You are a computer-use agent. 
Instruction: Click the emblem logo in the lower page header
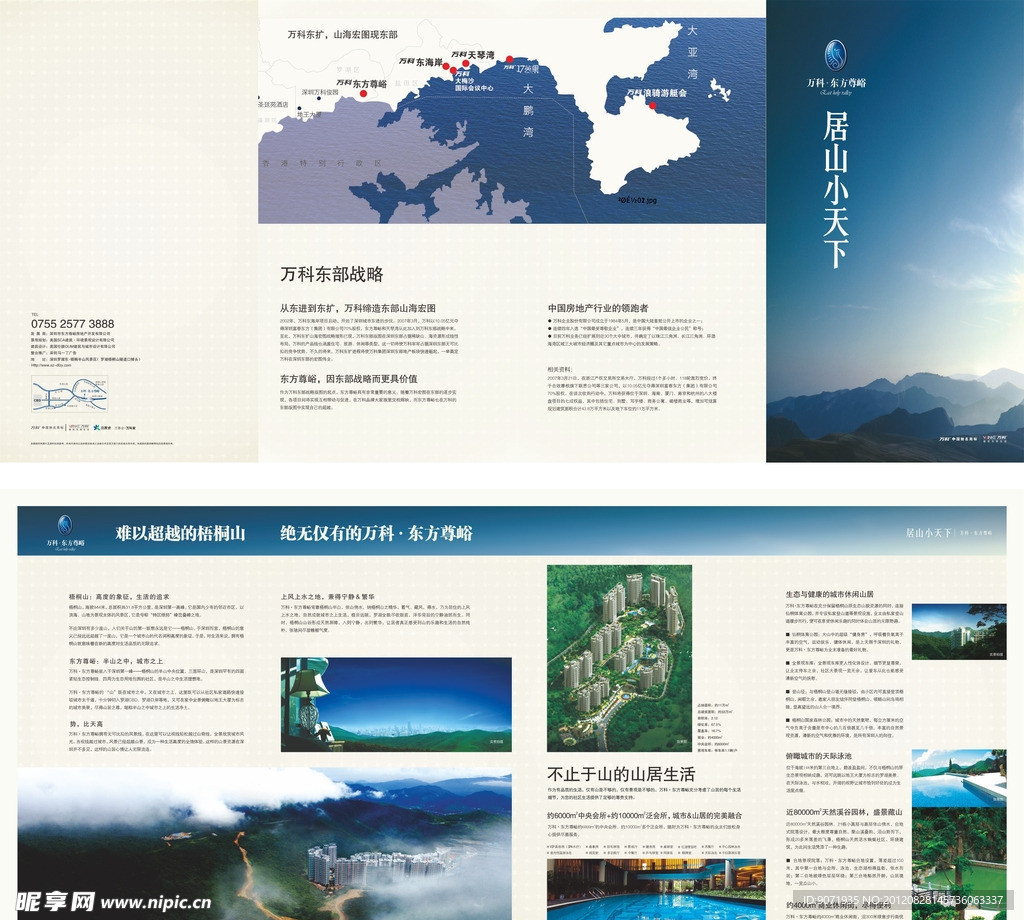click(65, 525)
